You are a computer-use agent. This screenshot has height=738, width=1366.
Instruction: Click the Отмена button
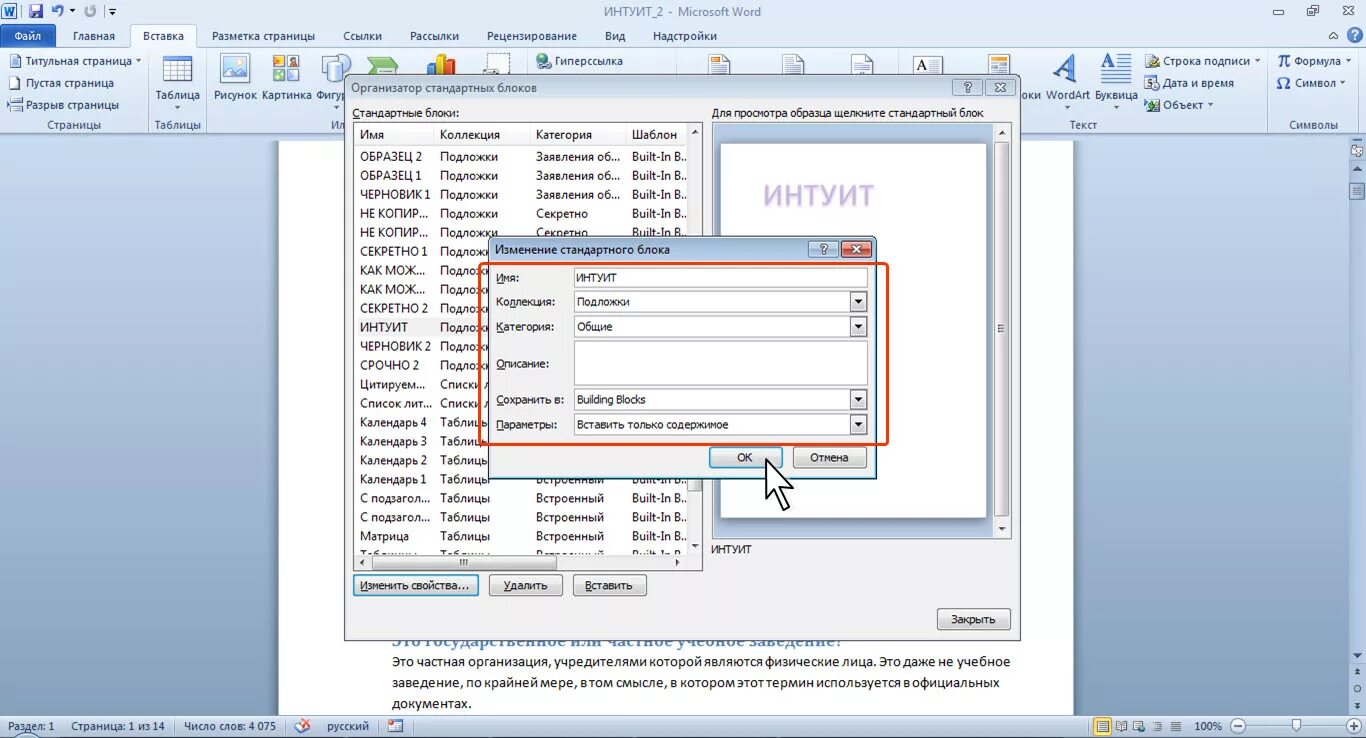829,457
